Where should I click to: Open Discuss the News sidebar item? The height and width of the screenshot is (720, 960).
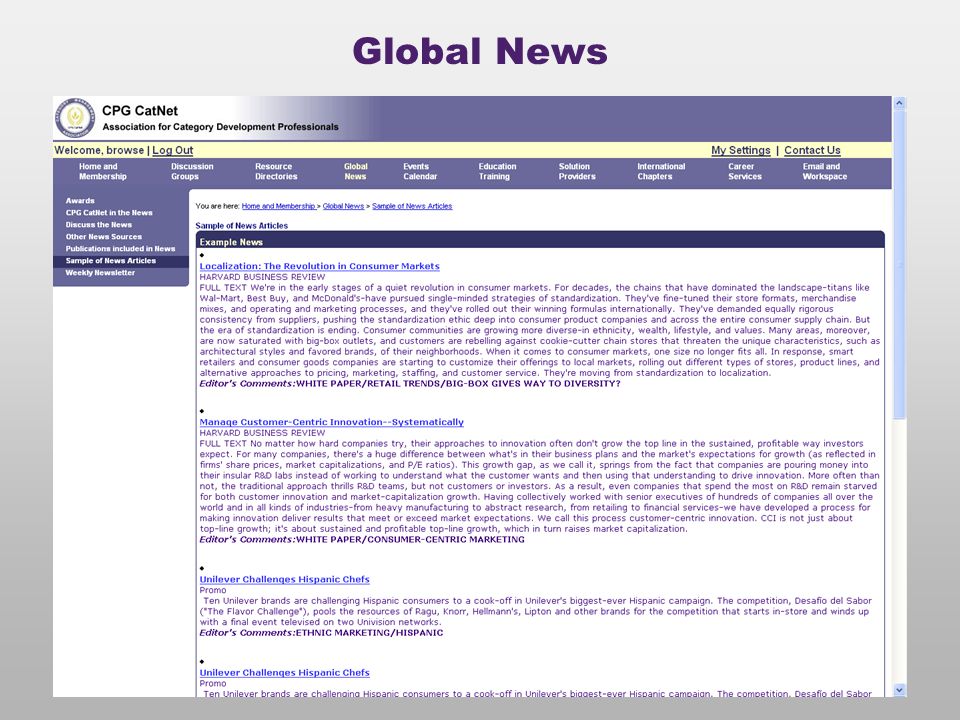point(99,225)
